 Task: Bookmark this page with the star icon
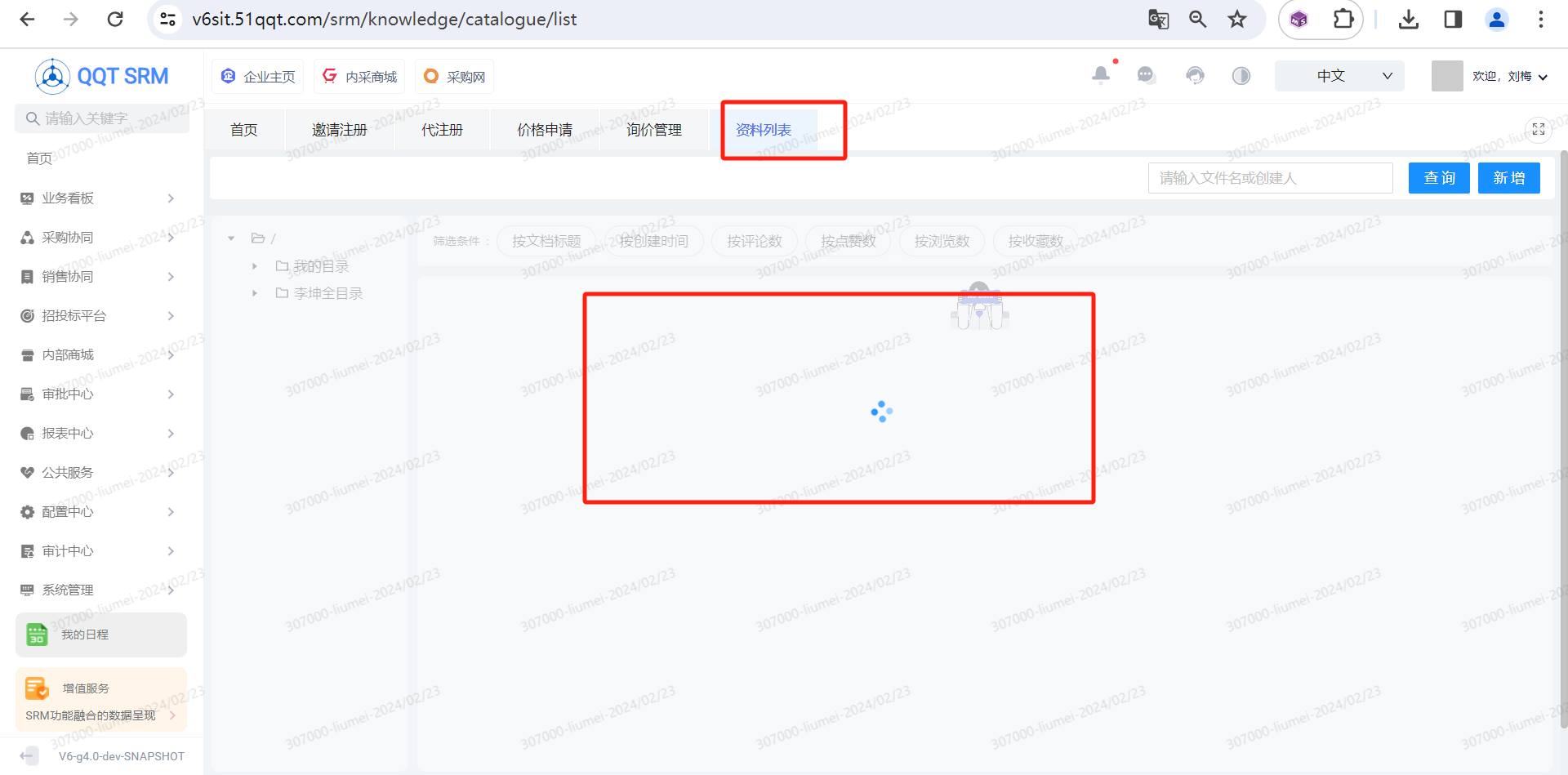(1237, 19)
